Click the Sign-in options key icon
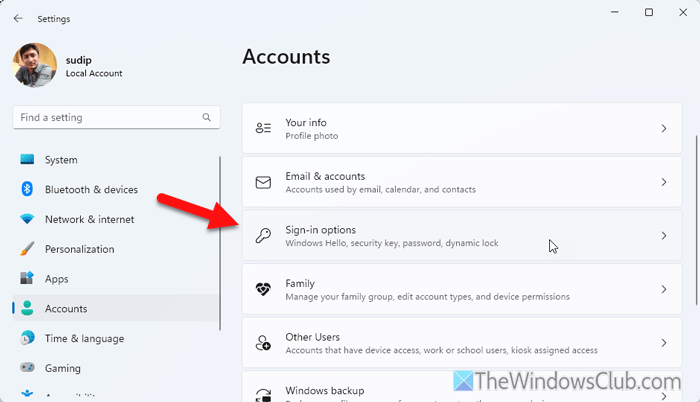This screenshot has height=402, width=700. (x=264, y=236)
